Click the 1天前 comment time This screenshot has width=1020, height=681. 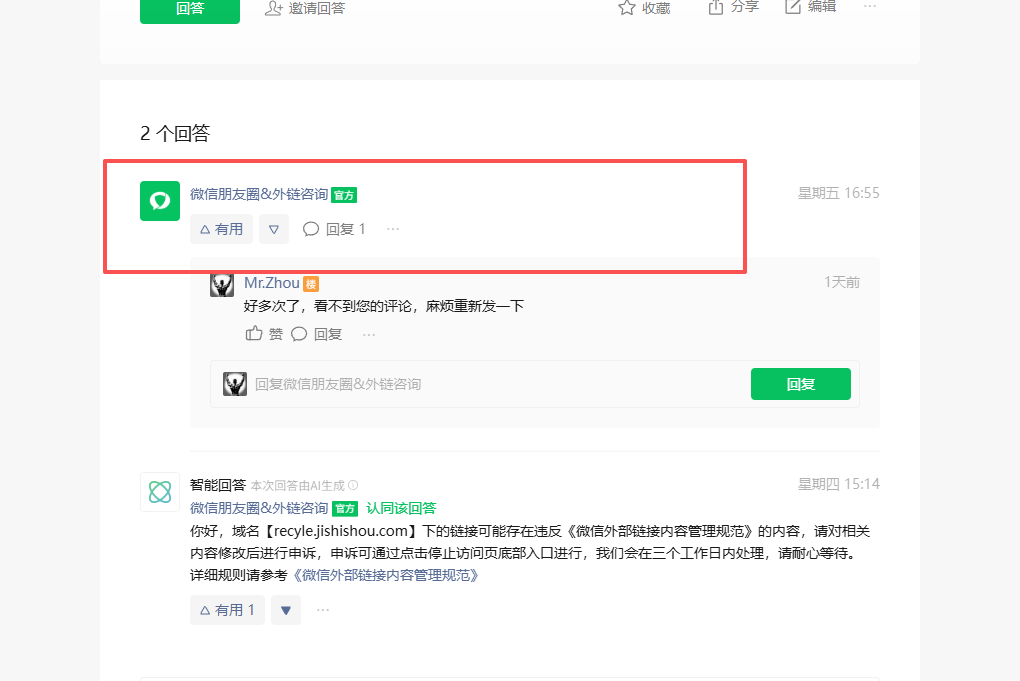click(842, 282)
